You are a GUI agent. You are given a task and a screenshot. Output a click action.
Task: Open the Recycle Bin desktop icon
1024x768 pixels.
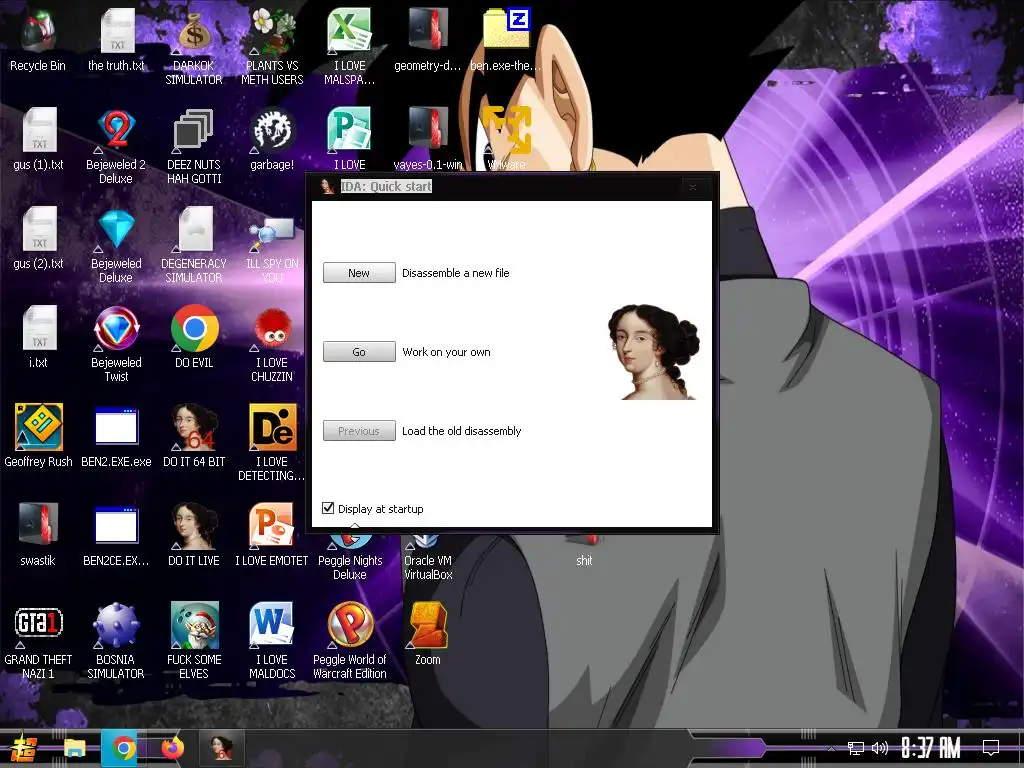point(38,31)
